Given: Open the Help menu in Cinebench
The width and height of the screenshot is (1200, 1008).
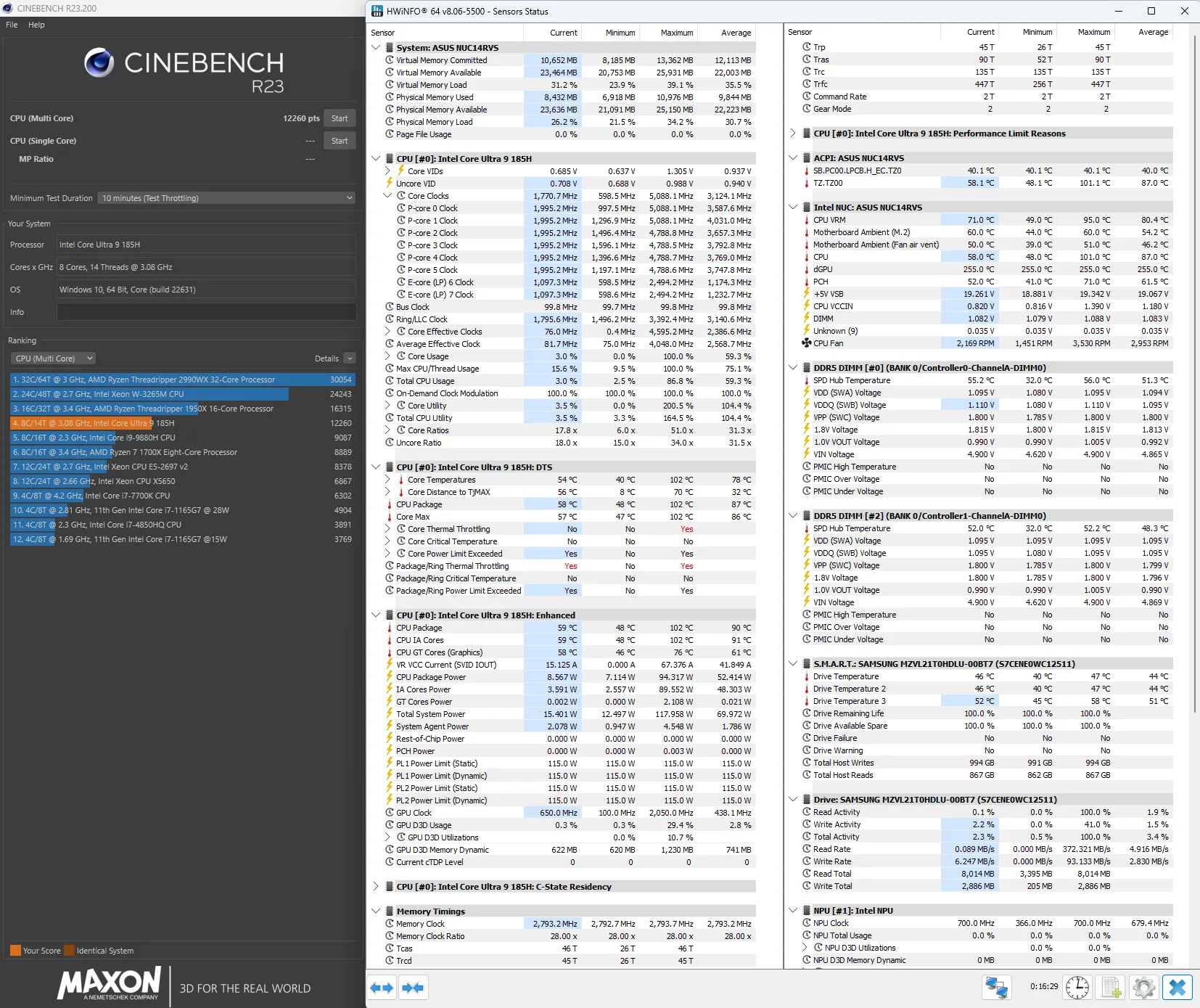Looking at the screenshot, I should point(36,25).
